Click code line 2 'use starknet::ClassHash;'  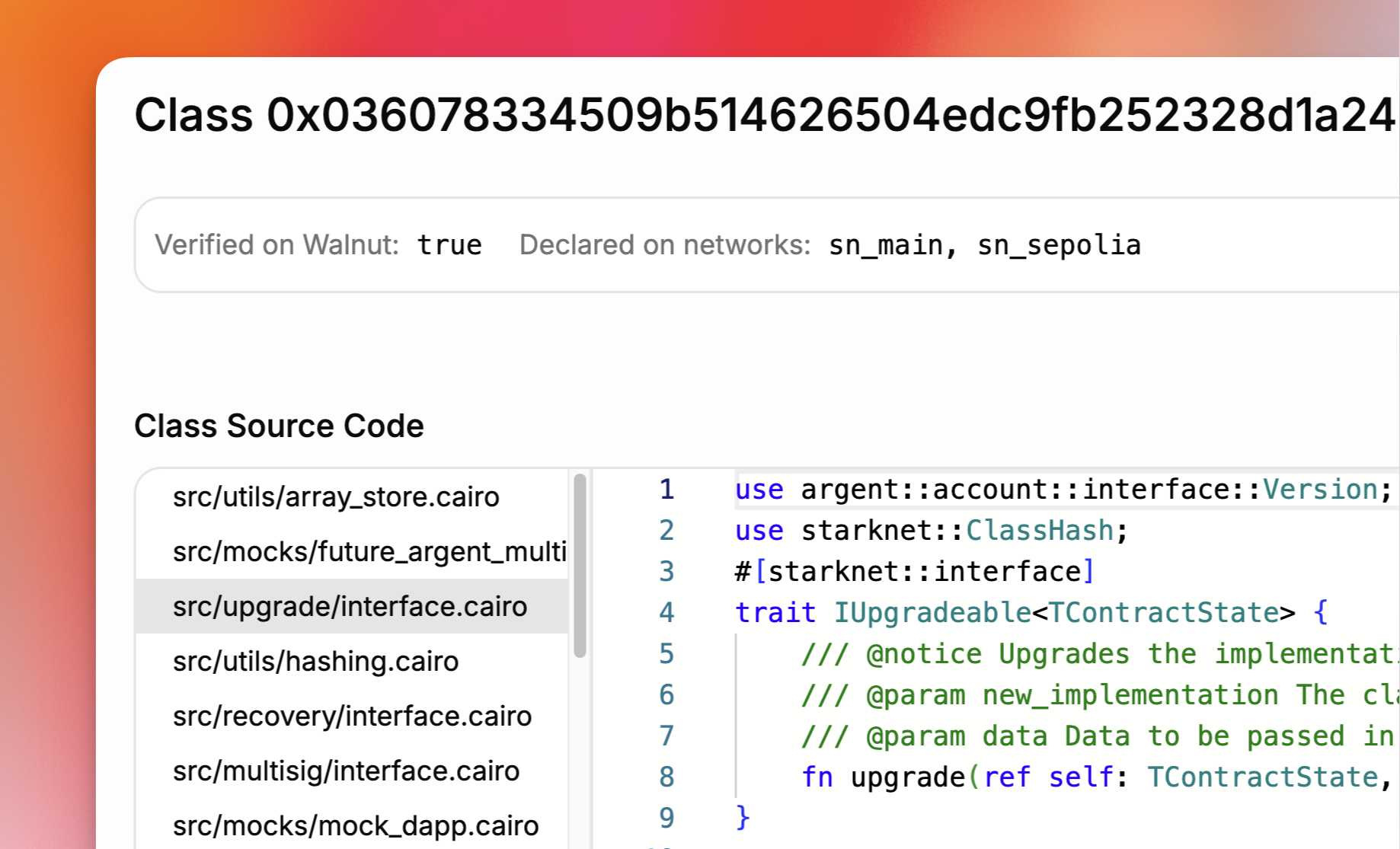pyautogui.click(x=932, y=531)
